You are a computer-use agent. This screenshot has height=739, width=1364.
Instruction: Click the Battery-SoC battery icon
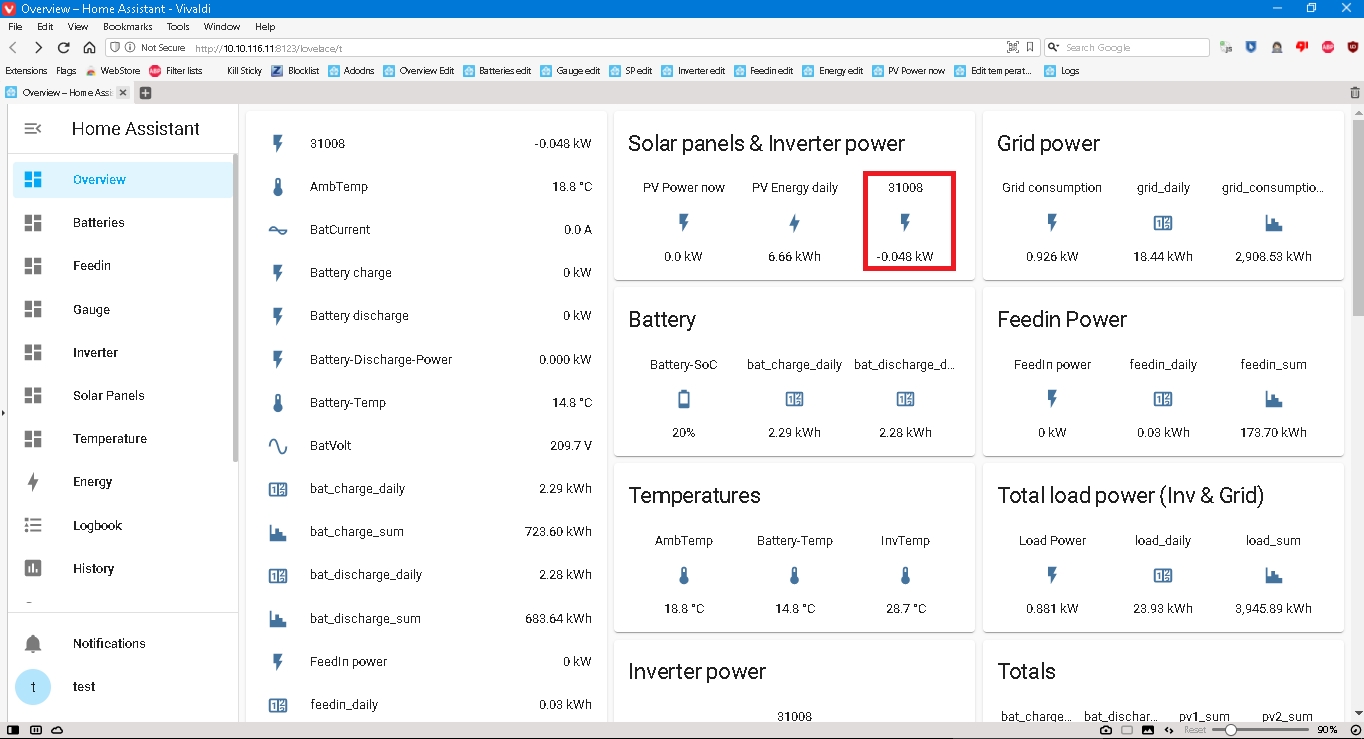684,400
